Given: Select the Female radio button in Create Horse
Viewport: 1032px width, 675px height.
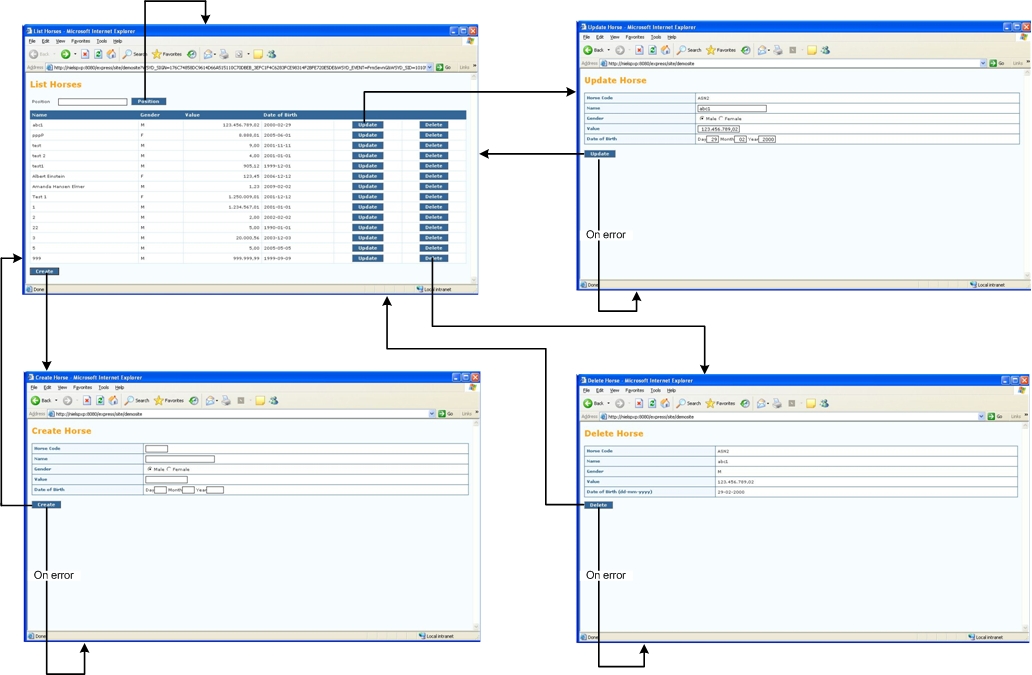Looking at the screenshot, I should coord(168,469).
